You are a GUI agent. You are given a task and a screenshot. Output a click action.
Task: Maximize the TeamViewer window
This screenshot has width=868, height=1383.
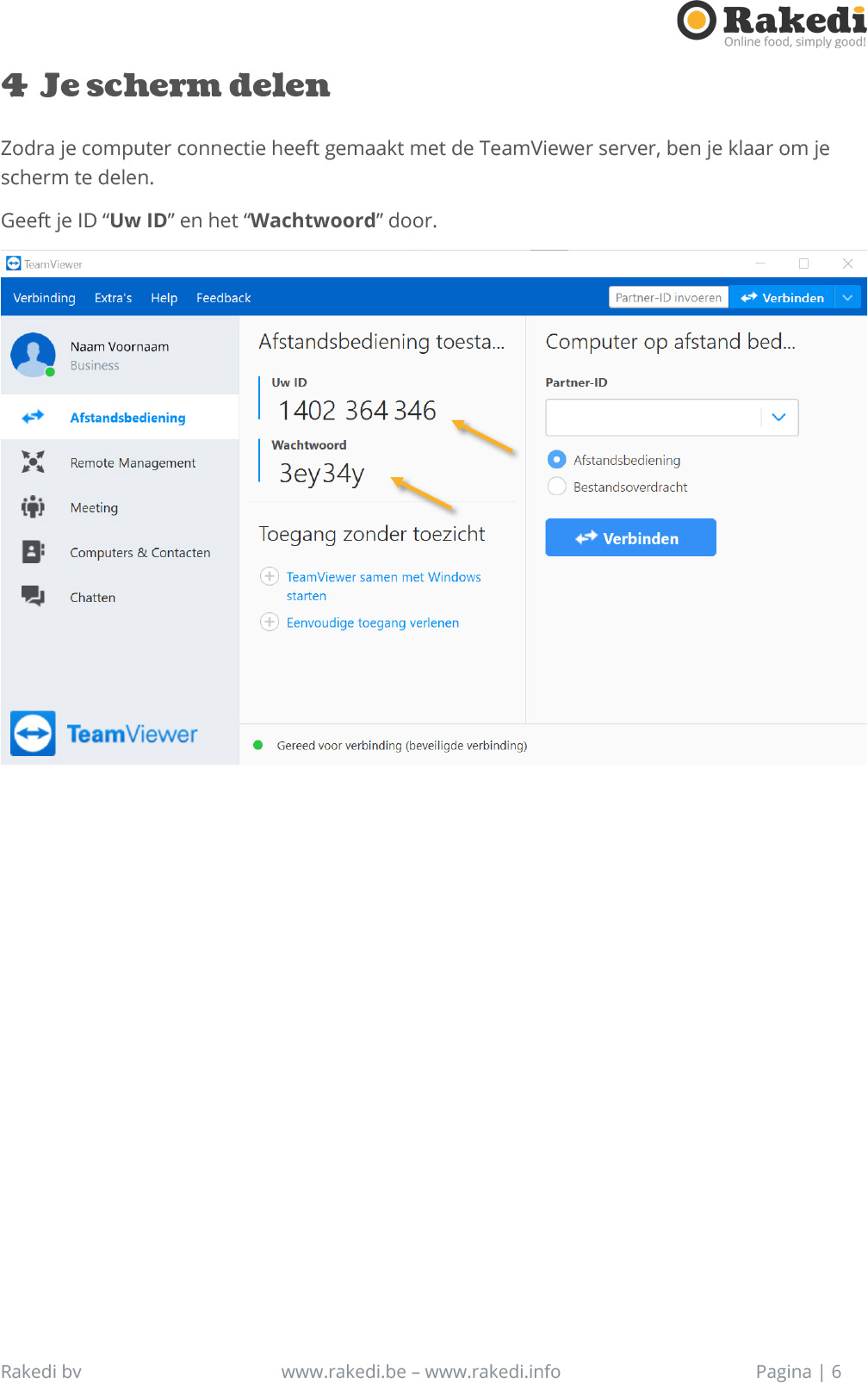[803, 264]
